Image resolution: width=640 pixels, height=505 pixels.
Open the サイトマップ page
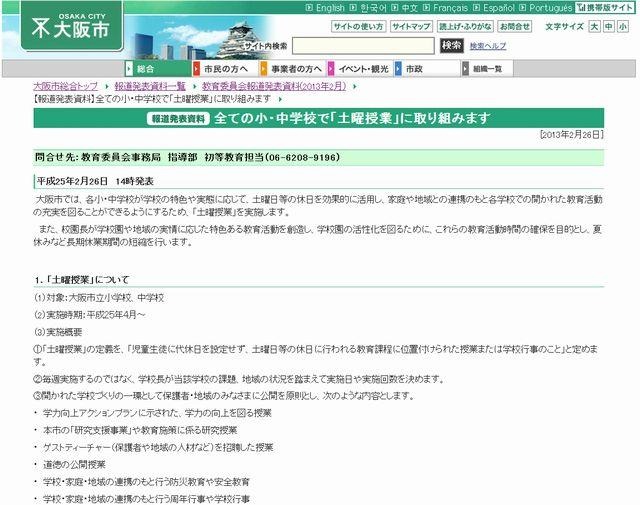pos(412,27)
